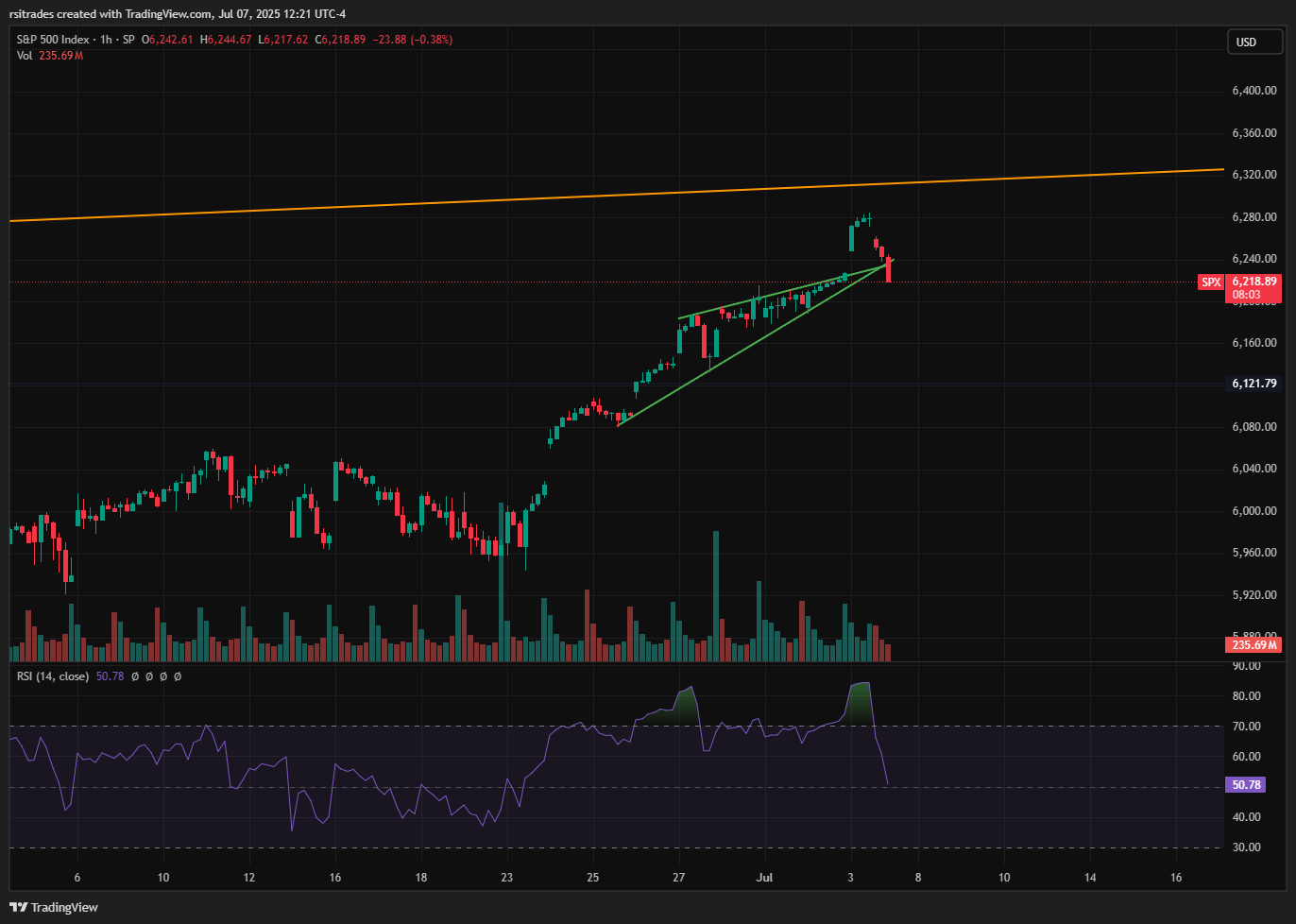Click the purple 50.78 RSI axis label

click(1247, 785)
